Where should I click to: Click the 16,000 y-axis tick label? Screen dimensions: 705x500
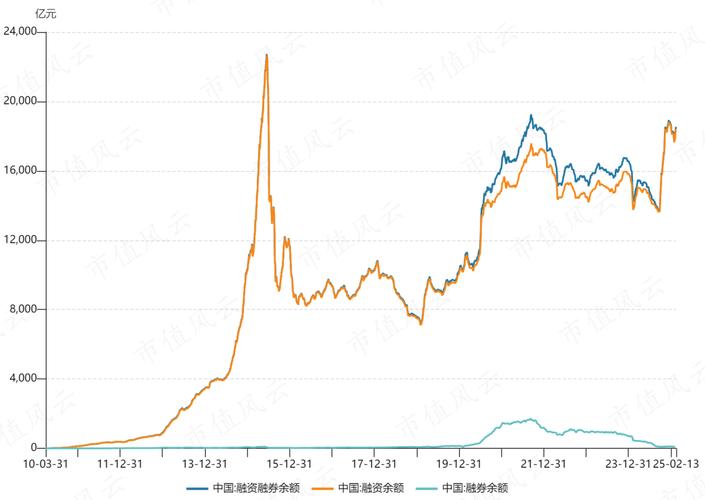(x=21, y=171)
